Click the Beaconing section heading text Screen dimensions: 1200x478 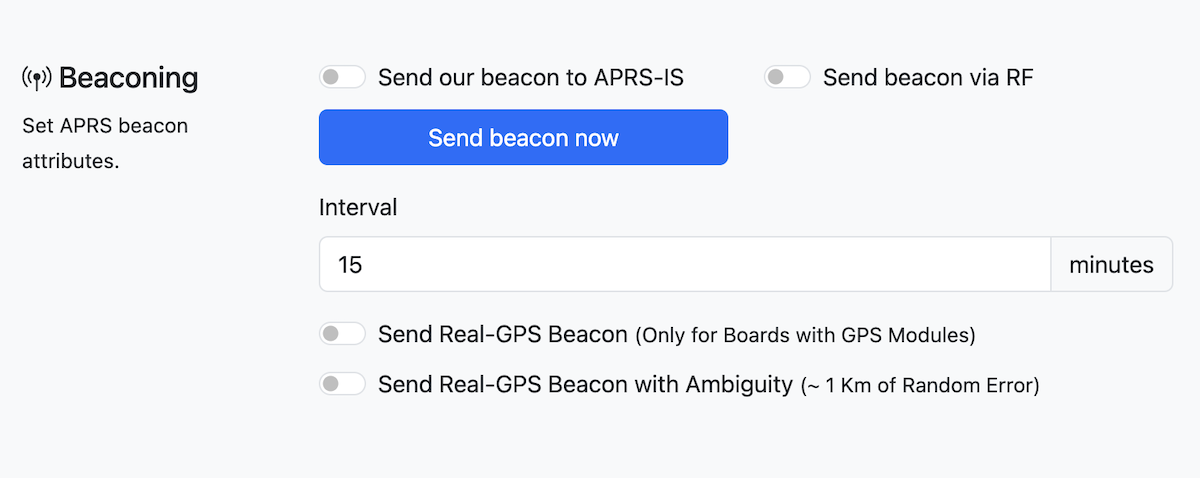[x=128, y=78]
